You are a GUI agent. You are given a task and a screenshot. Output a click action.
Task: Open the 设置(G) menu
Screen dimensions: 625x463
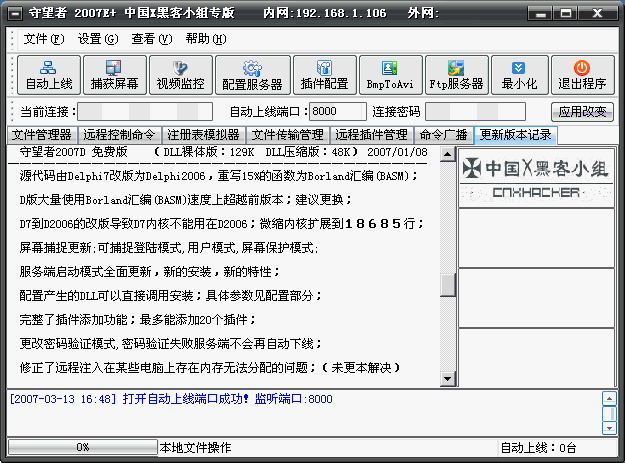tap(97, 38)
